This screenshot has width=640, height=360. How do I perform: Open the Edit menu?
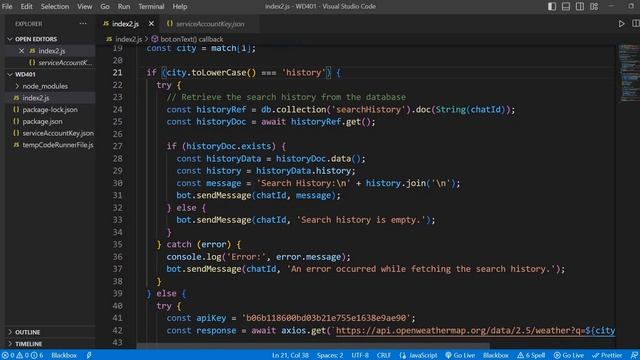pos(26,7)
